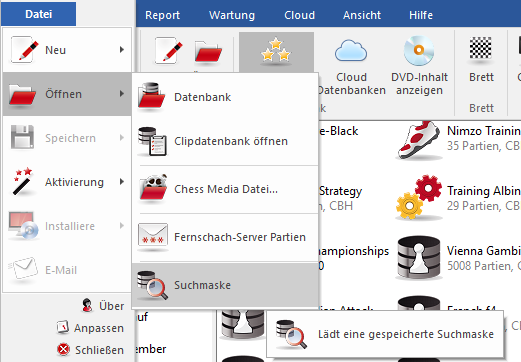Click the Speichern floppy disk icon
The height and width of the screenshot is (362, 521).
click(22, 137)
